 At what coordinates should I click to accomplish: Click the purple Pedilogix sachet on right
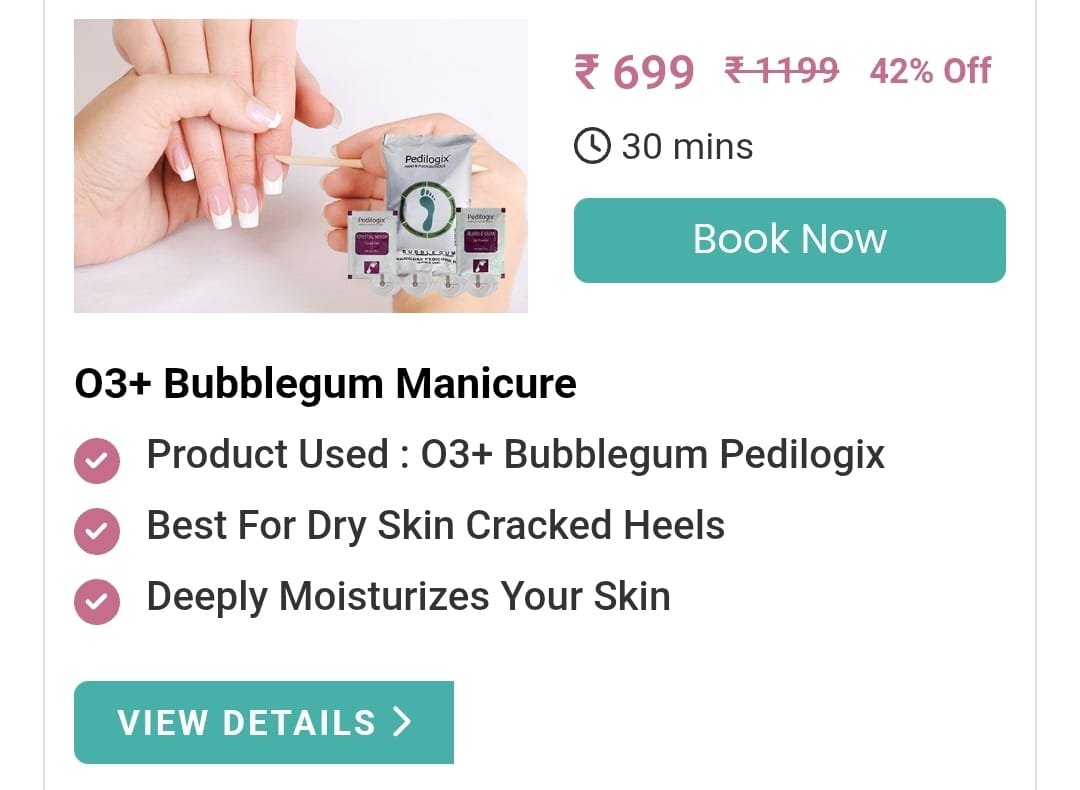(x=482, y=241)
